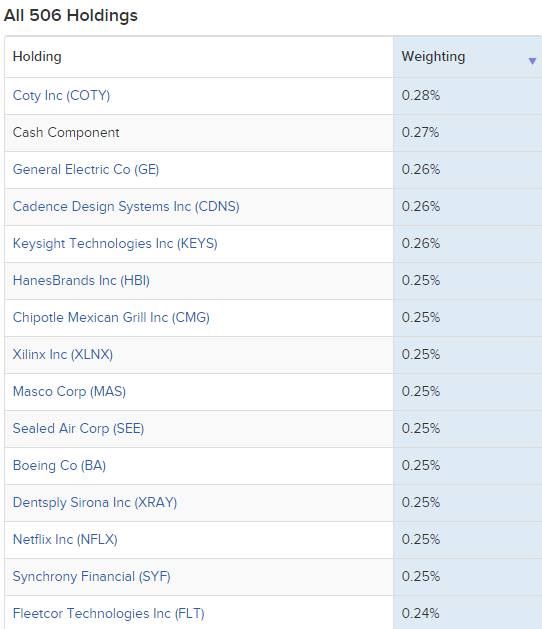Open Dentsply Sirona Inc (XRAY) link
The height and width of the screenshot is (629, 542).
[x=95, y=502]
